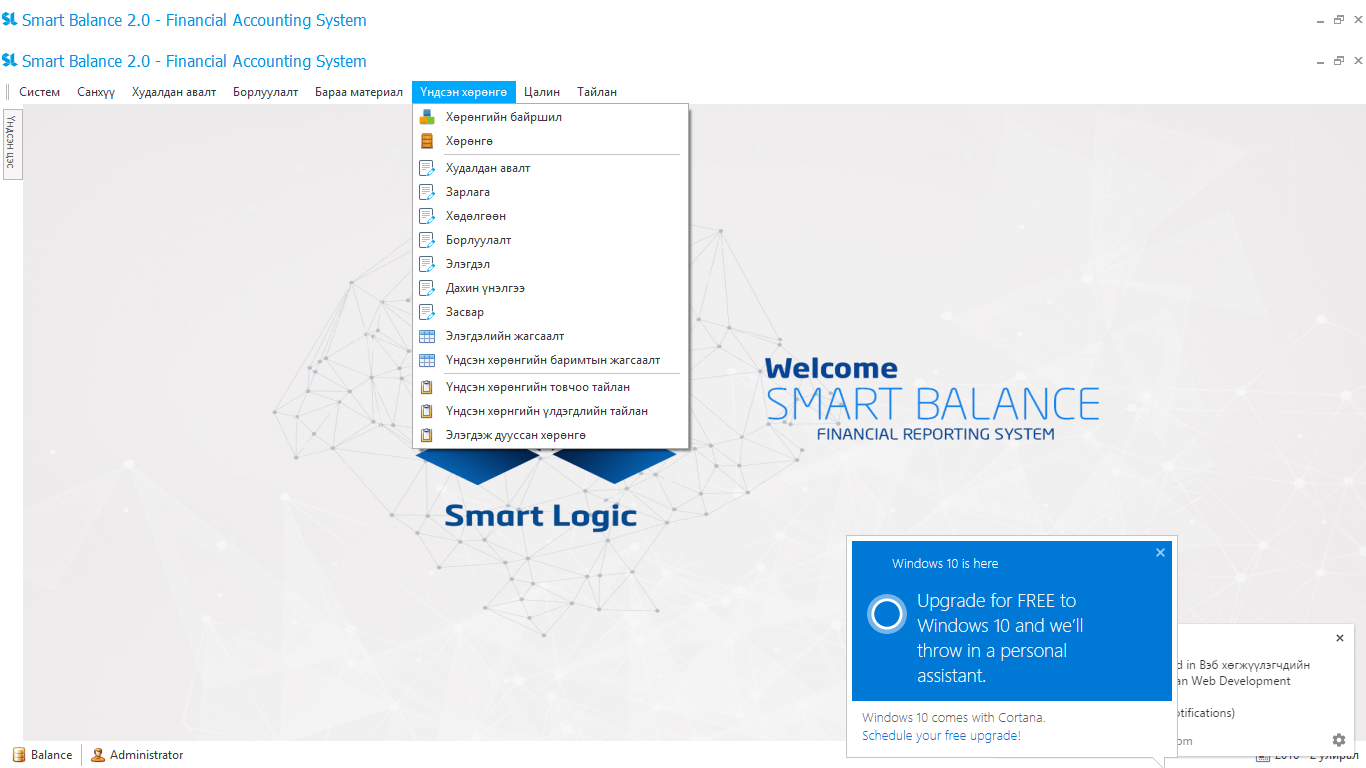Choose Элэгдэл from dropdown menu
This screenshot has width=1366, height=768.
[x=550, y=264]
